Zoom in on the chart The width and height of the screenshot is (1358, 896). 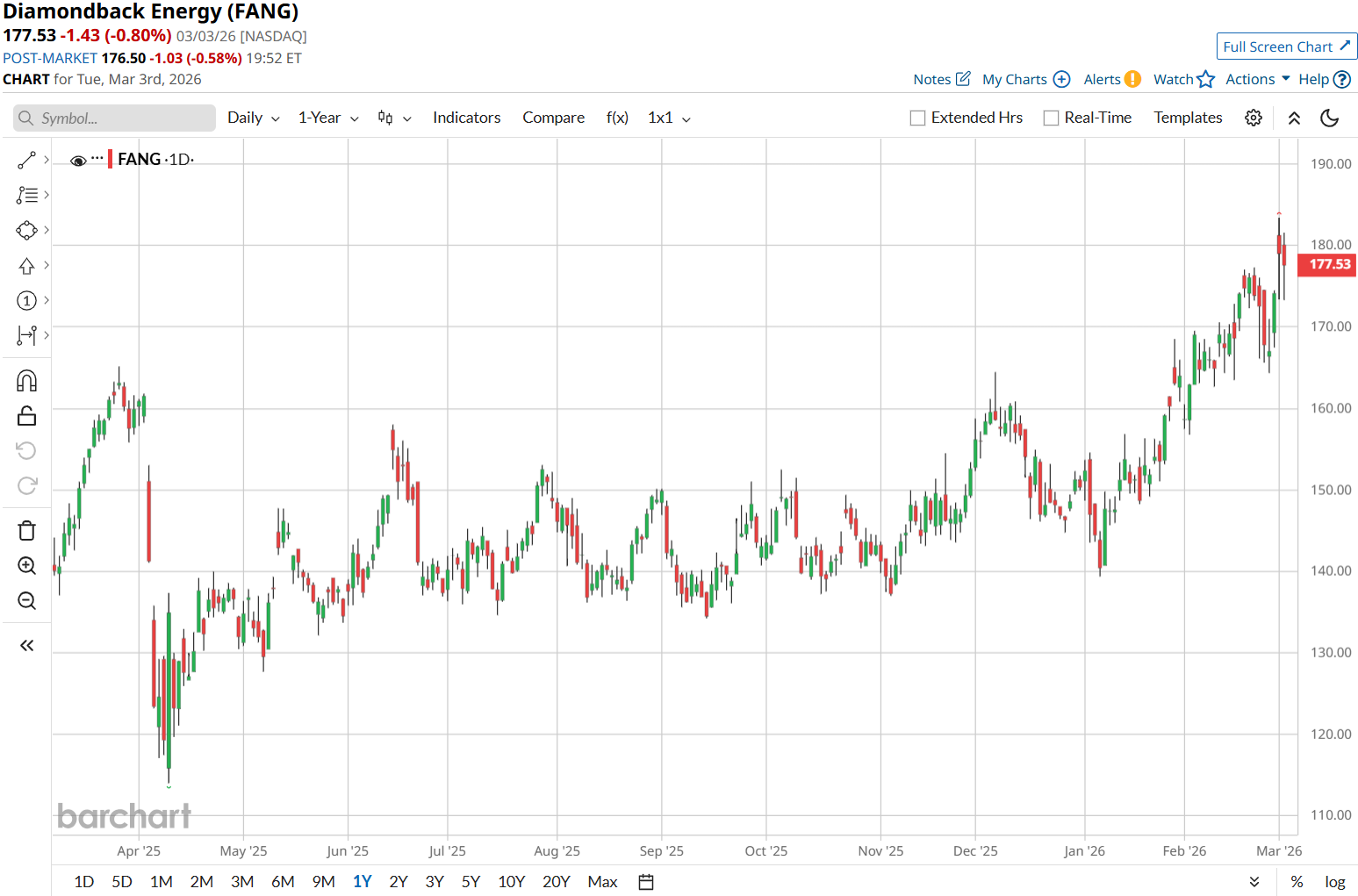tap(26, 565)
